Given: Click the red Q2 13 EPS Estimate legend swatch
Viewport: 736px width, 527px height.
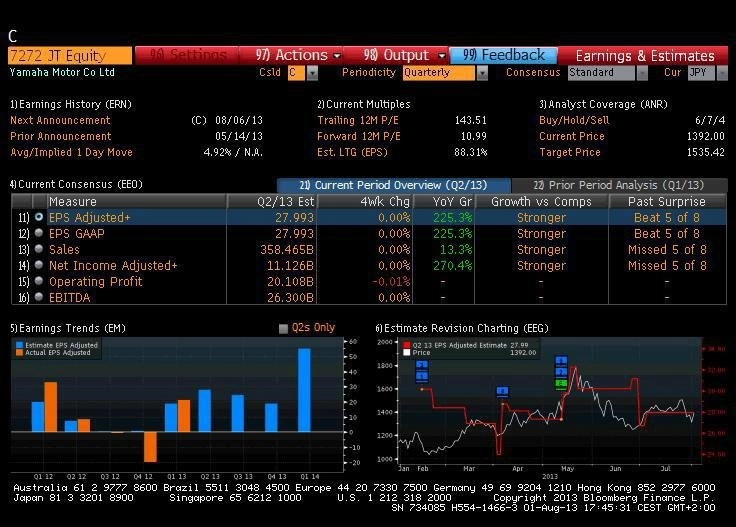Looking at the screenshot, I should [406, 345].
